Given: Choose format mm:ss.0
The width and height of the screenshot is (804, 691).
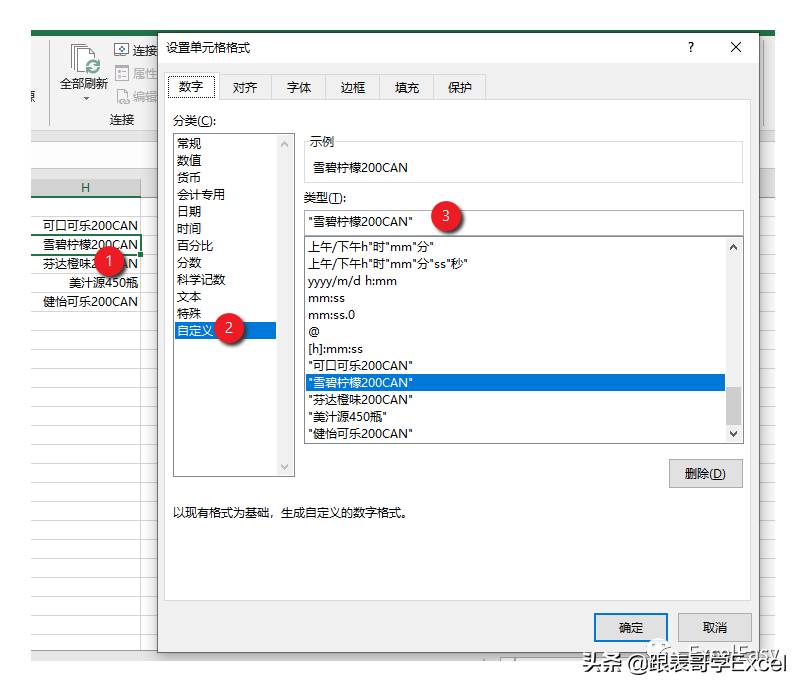Looking at the screenshot, I should point(515,315).
